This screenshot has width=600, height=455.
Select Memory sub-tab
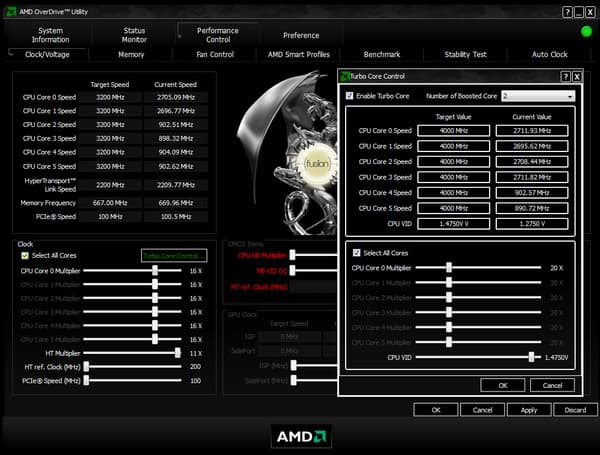[131, 54]
